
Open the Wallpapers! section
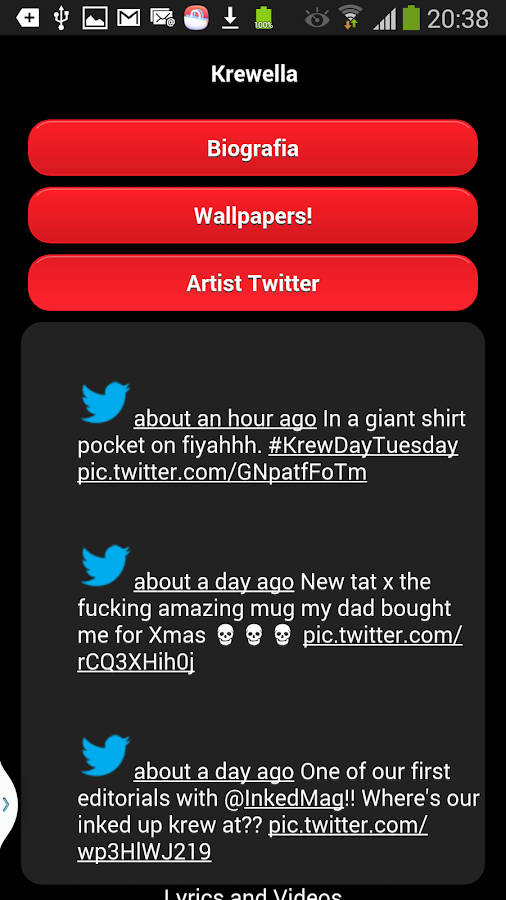pos(253,216)
